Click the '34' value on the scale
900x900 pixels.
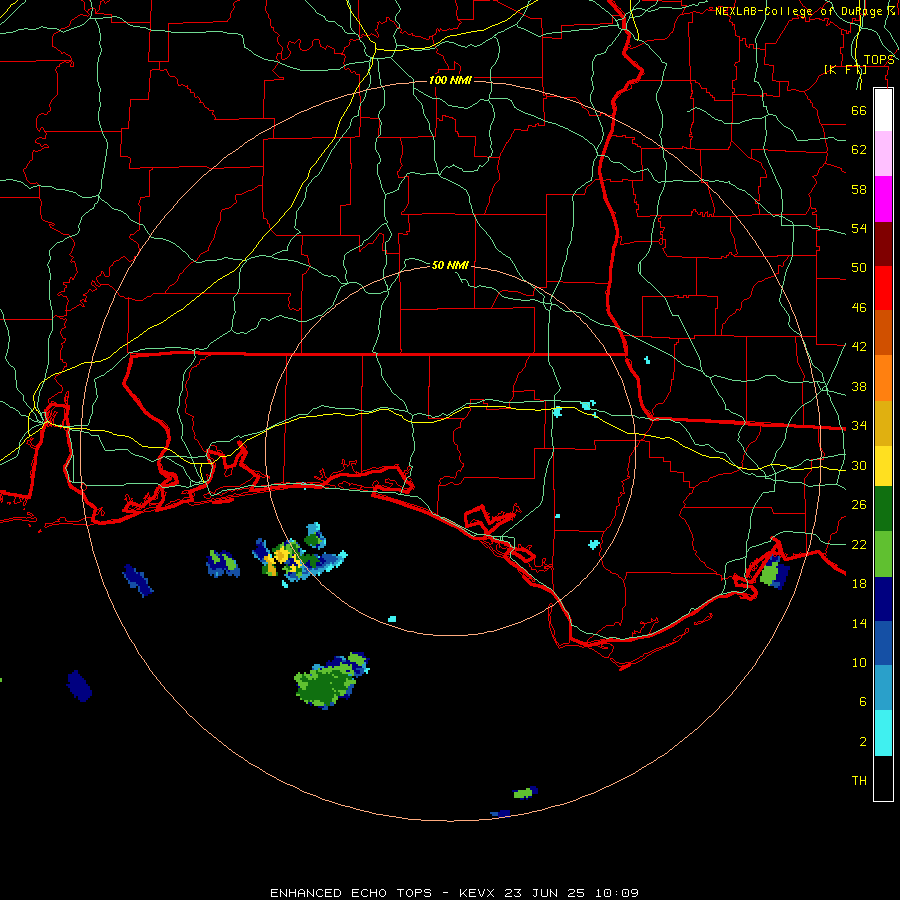click(x=859, y=426)
